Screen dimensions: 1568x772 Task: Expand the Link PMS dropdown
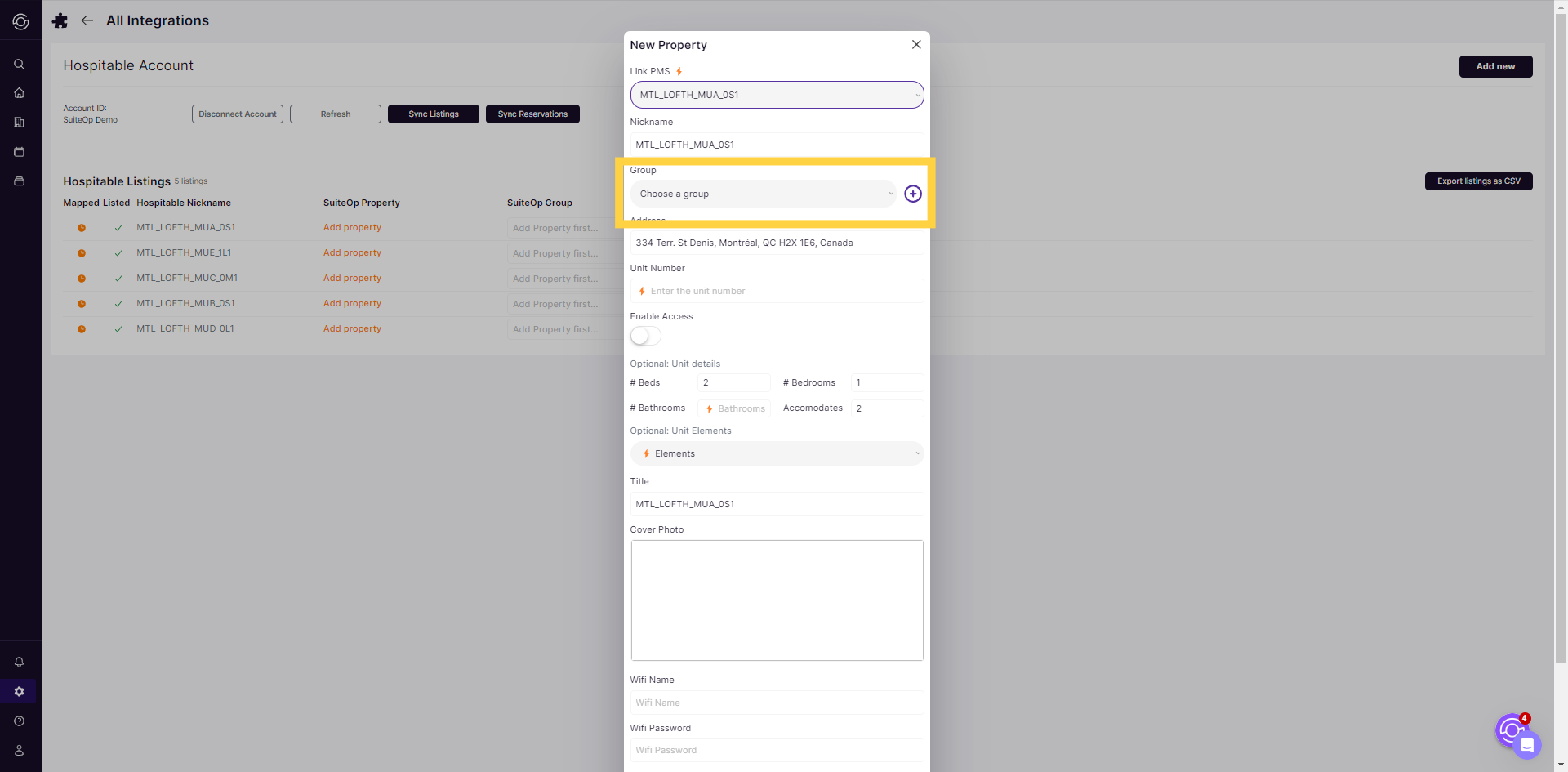coord(776,94)
